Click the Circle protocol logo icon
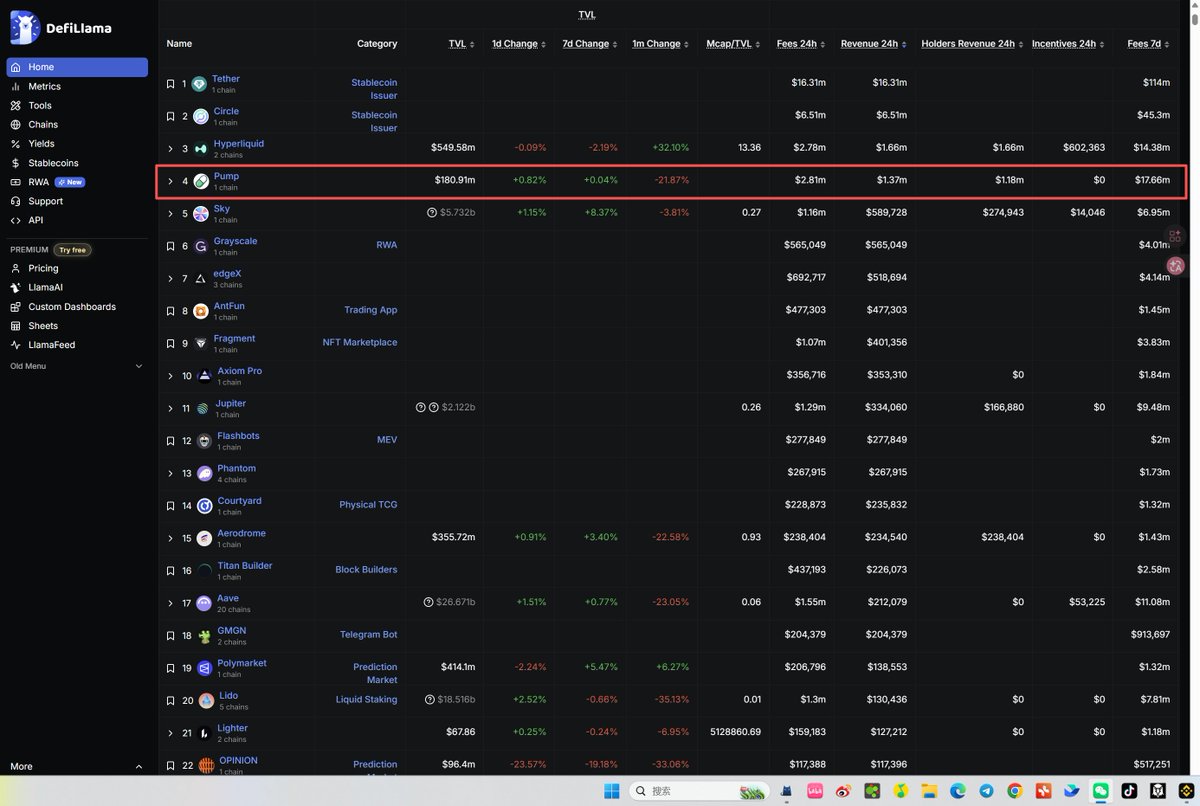The height and width of the screenshot is (806, 1200). [200, 117]
